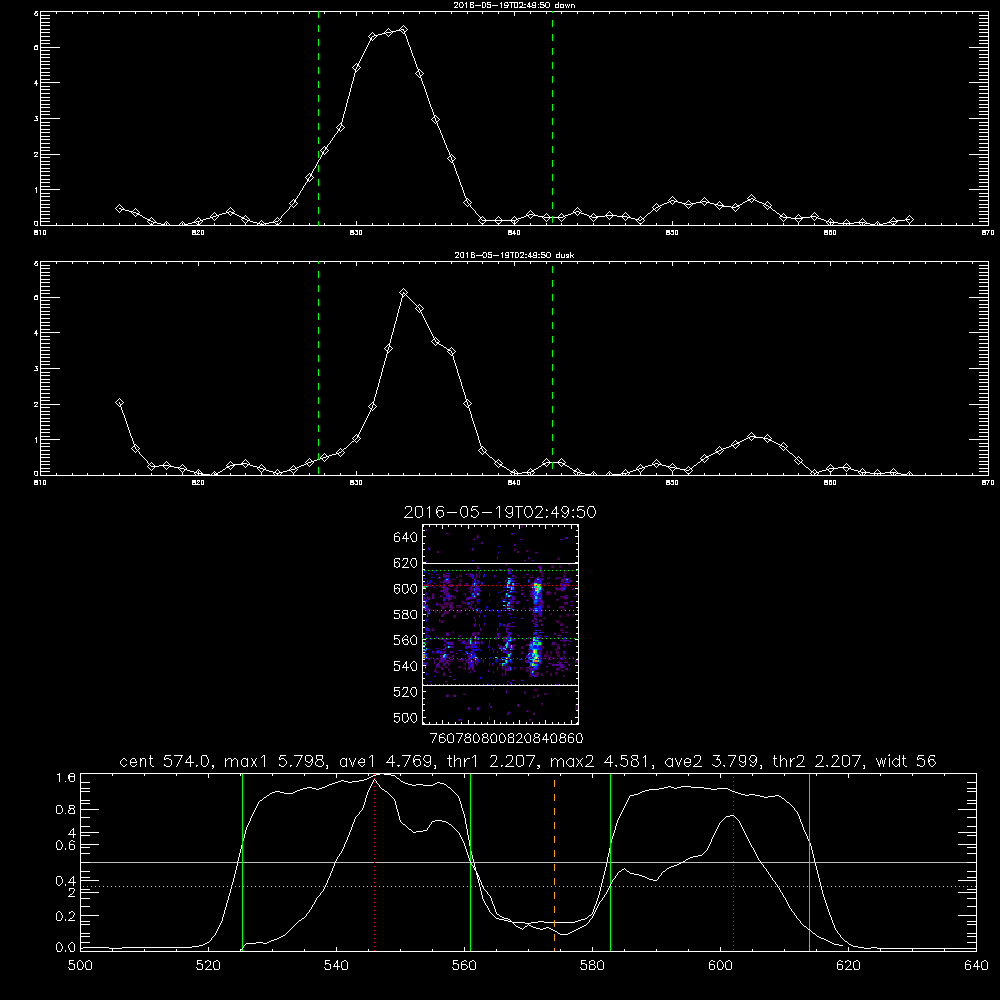1000x1000 pixels.
Task: Click the orange dashed center line in the bottom plot
Action: click(554, 861)
